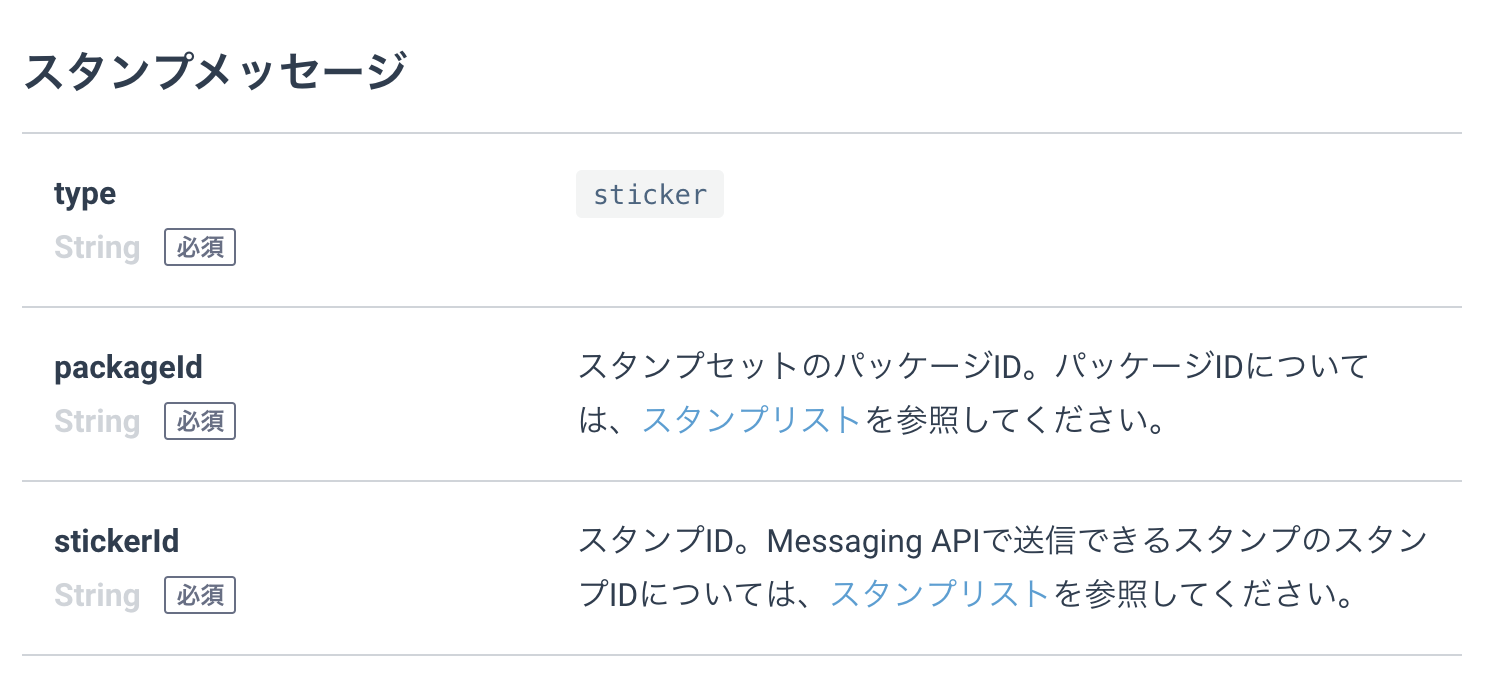1494x680 pixels.
Task: Click the String label under stickerId
Action: [x=97, y=595]
